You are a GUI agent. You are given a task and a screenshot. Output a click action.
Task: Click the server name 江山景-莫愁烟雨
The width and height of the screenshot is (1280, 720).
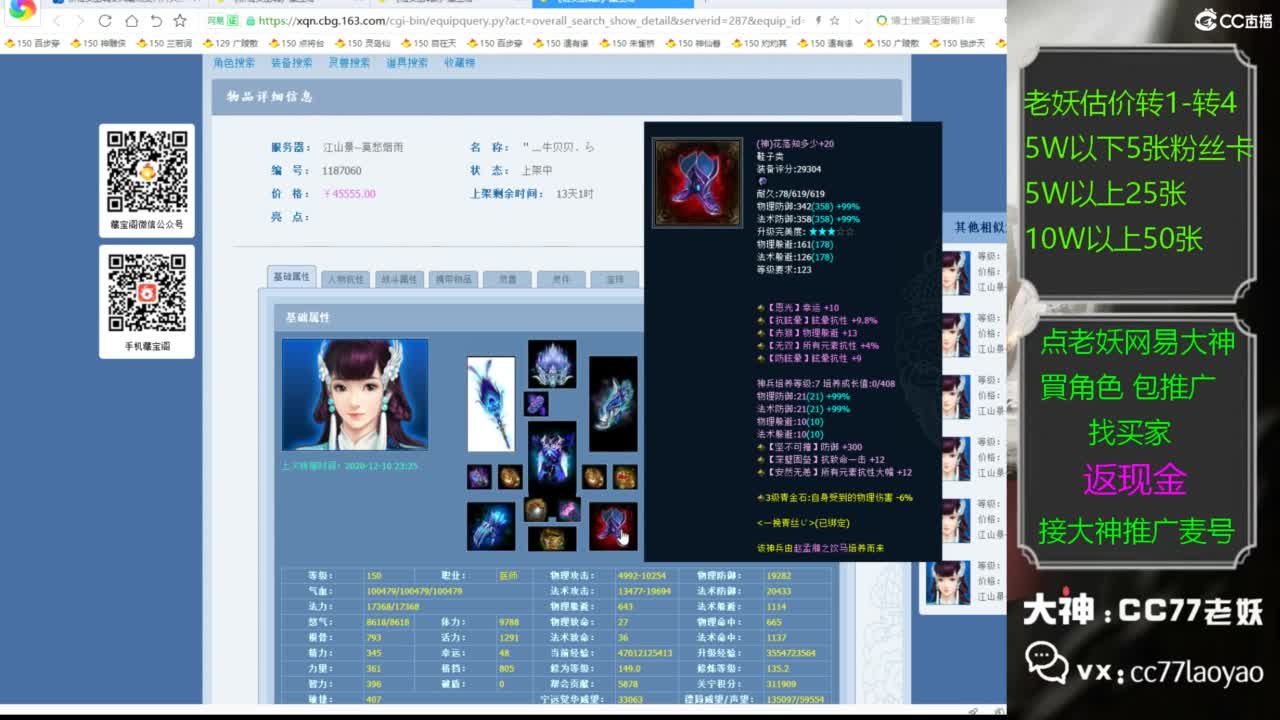tap(363, 147)
